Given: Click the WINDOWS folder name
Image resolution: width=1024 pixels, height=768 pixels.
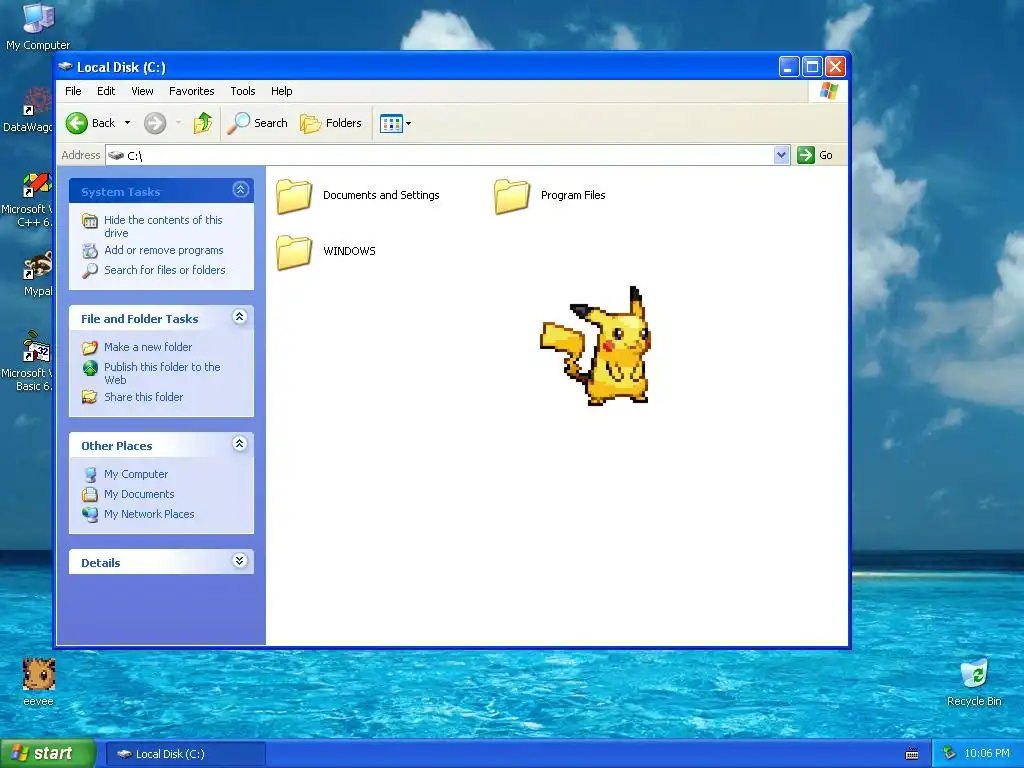Looking at the screenshot, I should (349, 251).
